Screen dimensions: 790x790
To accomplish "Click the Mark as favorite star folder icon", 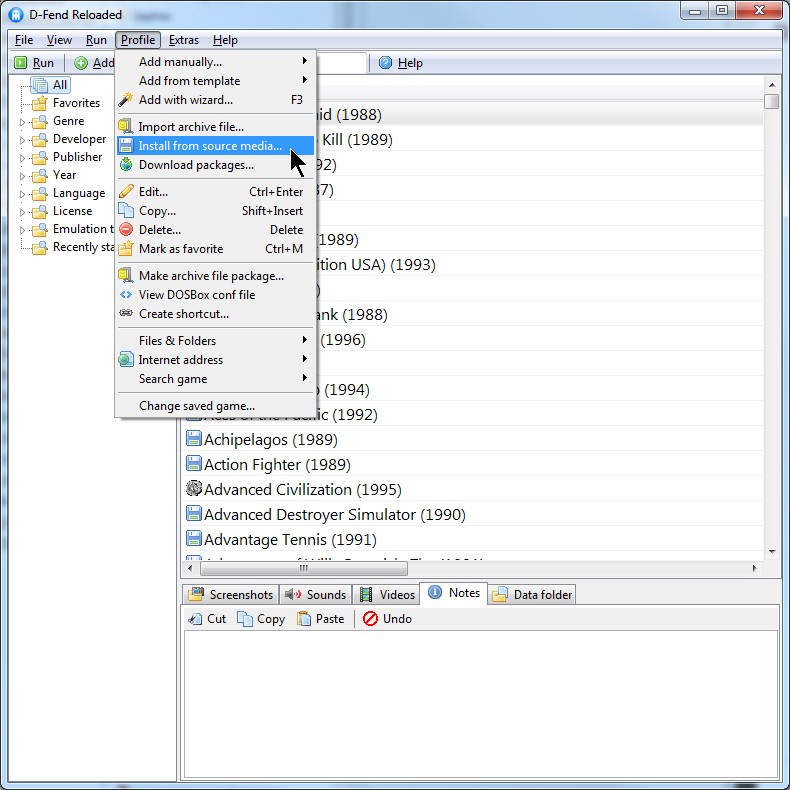I will click(125, 248).
